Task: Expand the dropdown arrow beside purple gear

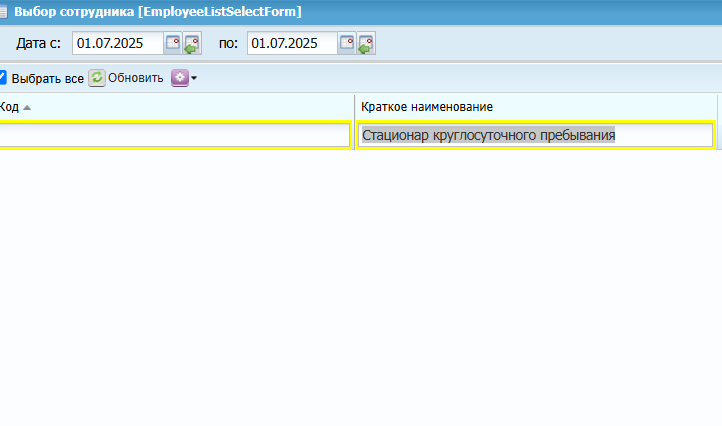Action: pyautogui.click(x=194, y=78)
